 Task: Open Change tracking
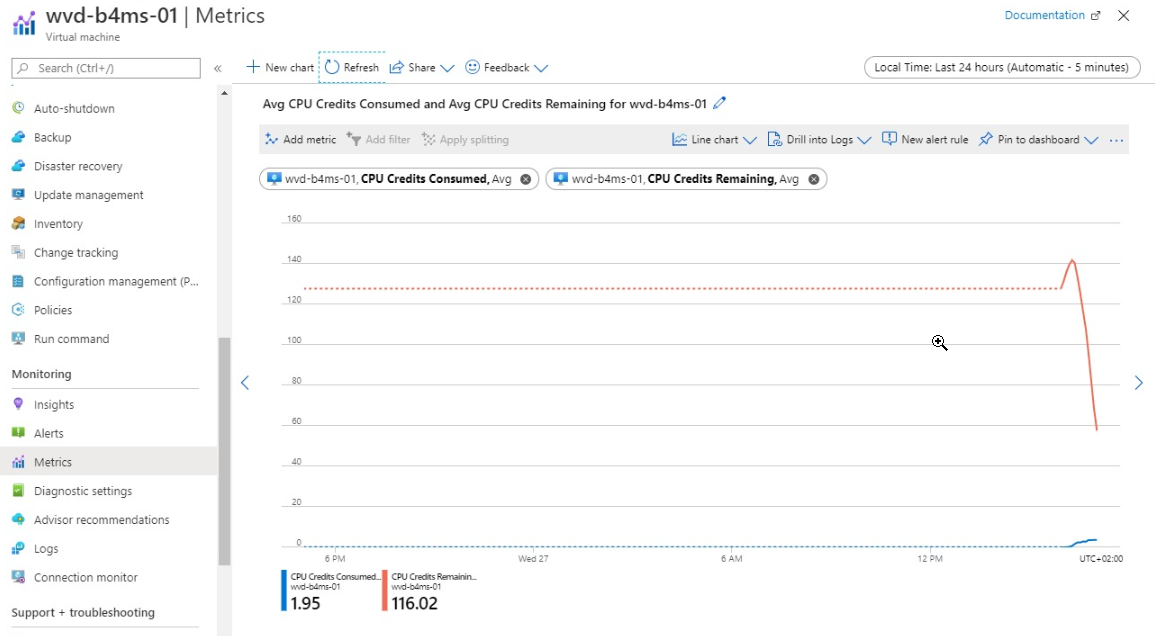point(76,252)
